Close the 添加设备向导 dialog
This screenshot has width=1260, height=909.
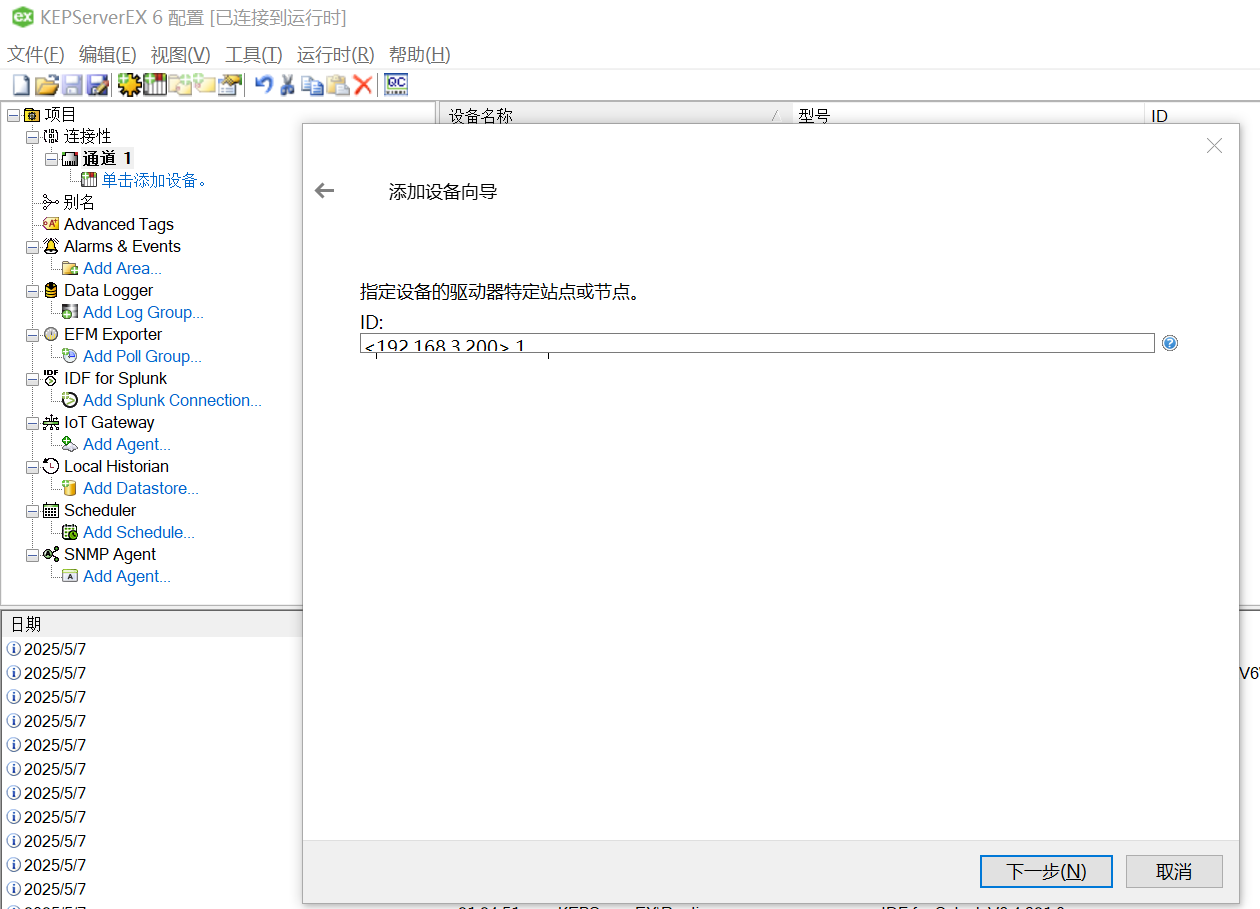point(1214,146)
